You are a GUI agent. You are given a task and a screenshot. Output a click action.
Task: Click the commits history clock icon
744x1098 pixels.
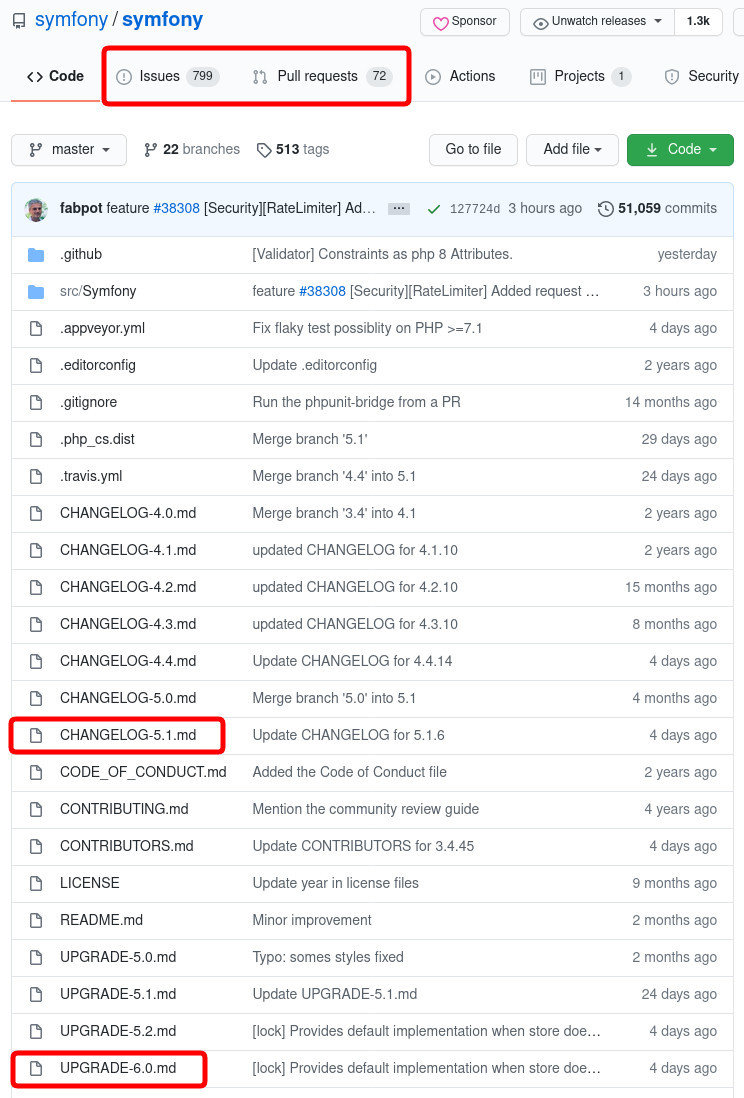pos(605,209)
